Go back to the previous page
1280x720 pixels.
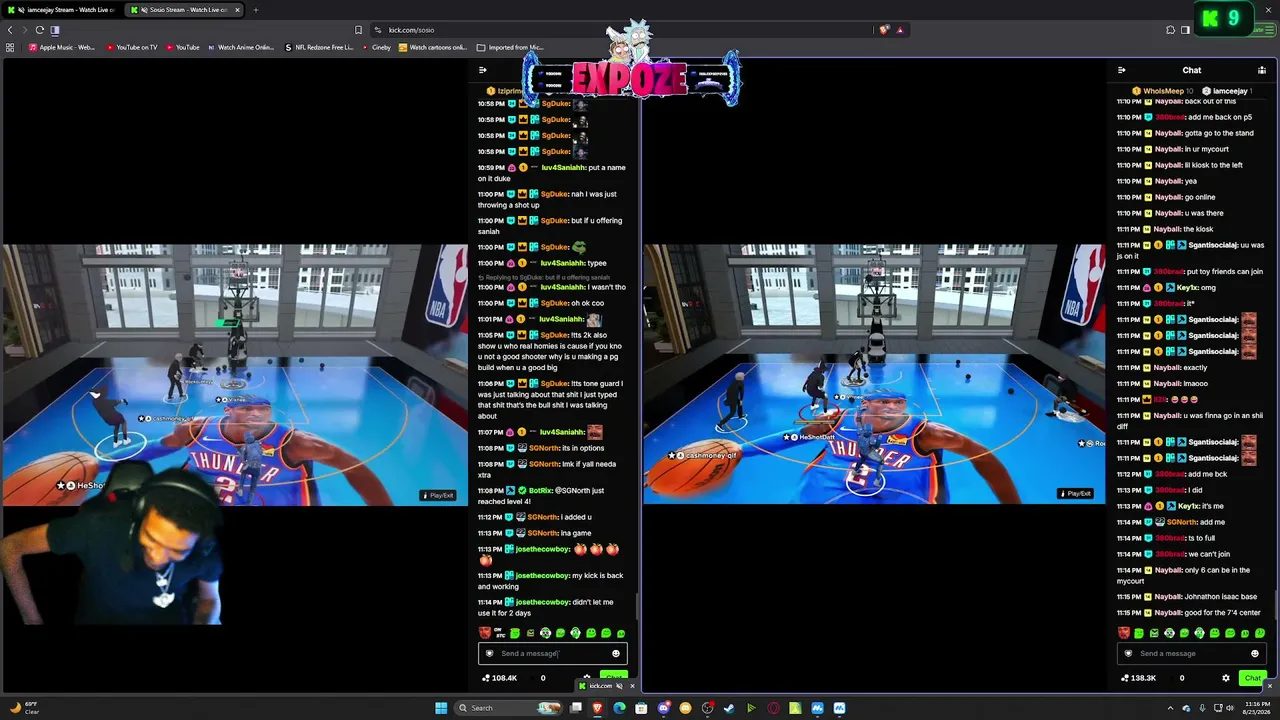point(10,30)
